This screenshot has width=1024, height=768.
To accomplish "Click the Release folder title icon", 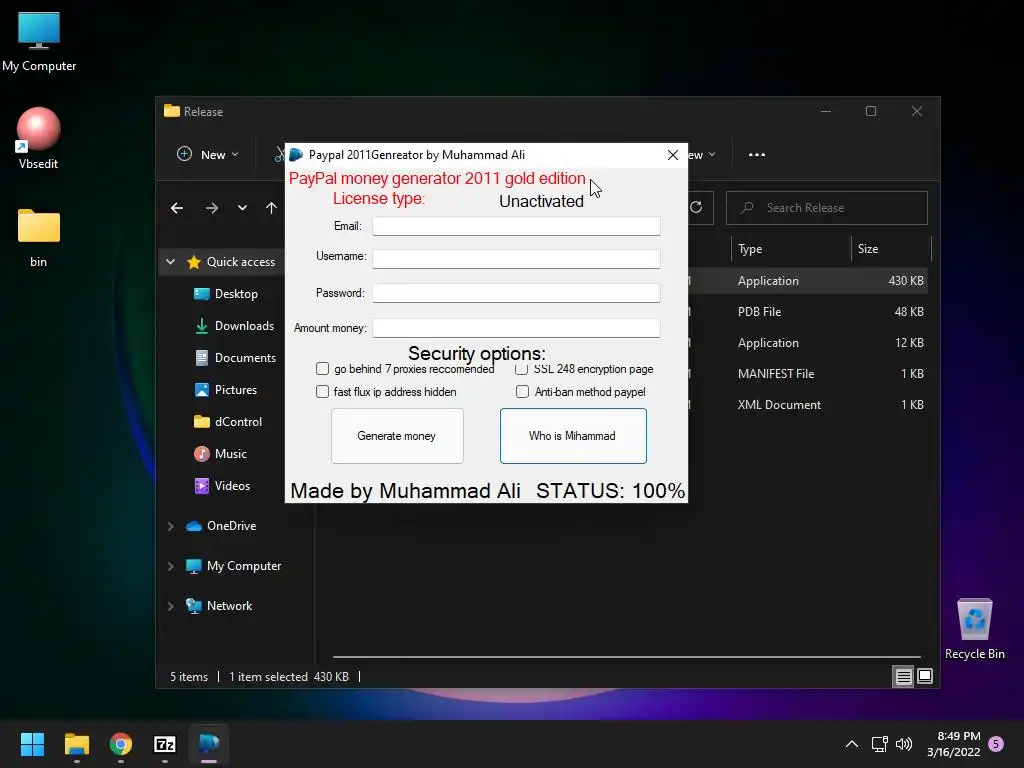I will point(172,111).
